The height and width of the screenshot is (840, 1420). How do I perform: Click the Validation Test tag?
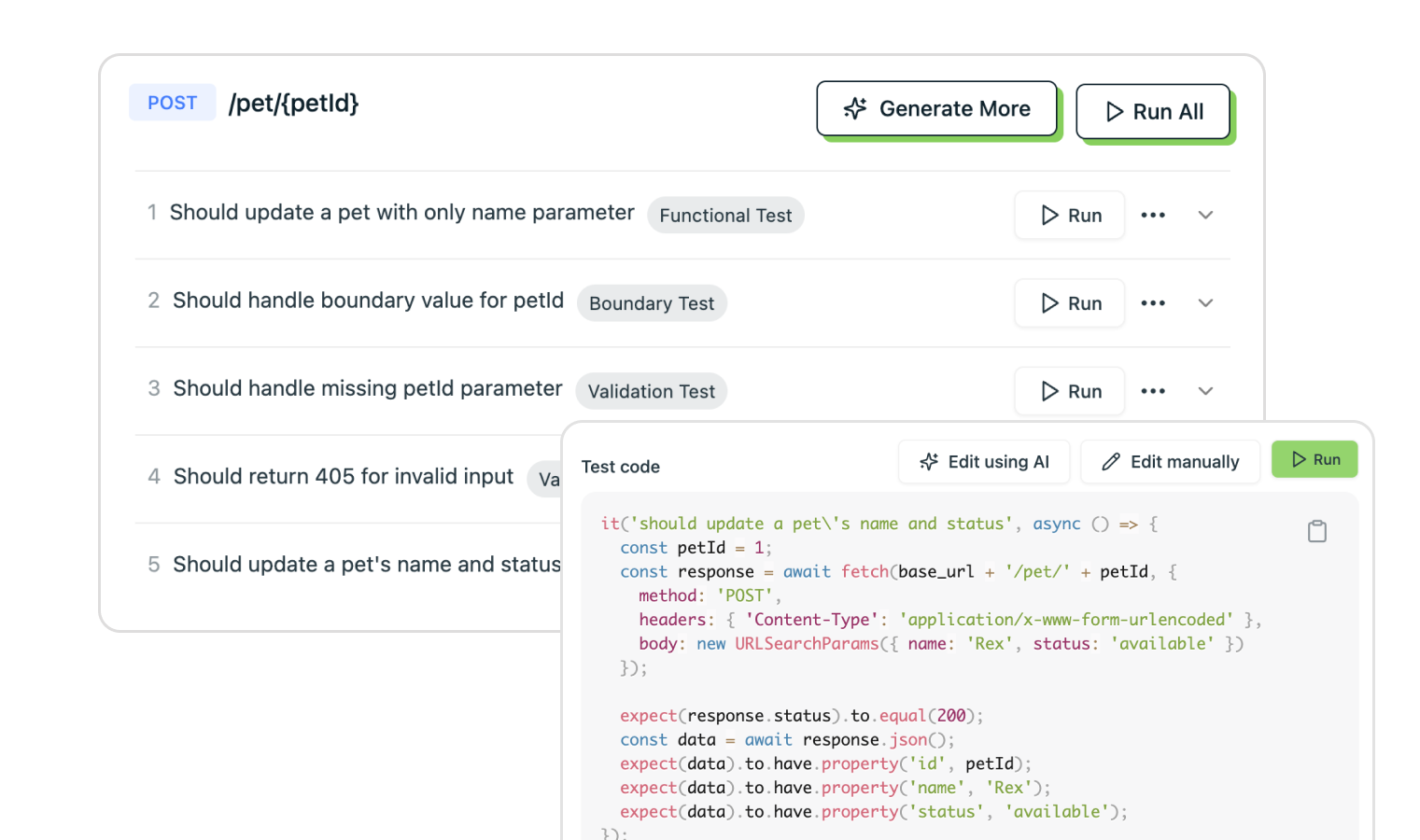652,391
